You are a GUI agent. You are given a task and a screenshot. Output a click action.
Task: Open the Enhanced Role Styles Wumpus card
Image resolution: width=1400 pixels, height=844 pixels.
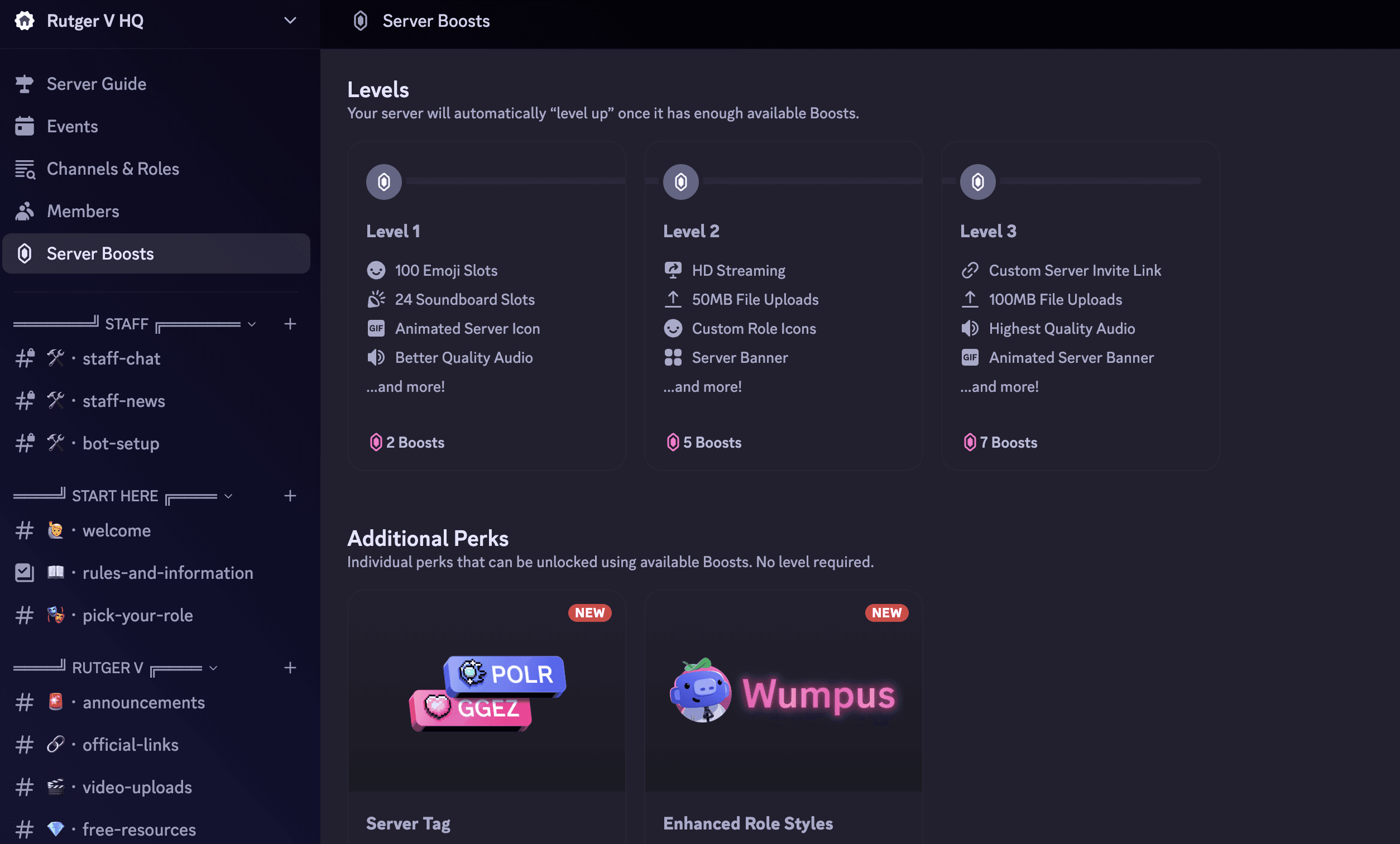(784, 717)
